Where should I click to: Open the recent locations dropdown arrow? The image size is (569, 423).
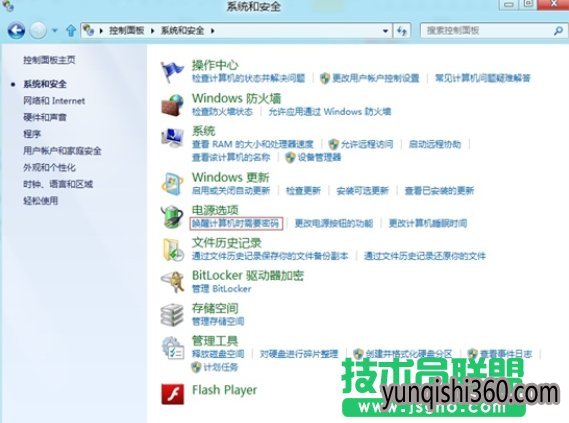point(55,31)
